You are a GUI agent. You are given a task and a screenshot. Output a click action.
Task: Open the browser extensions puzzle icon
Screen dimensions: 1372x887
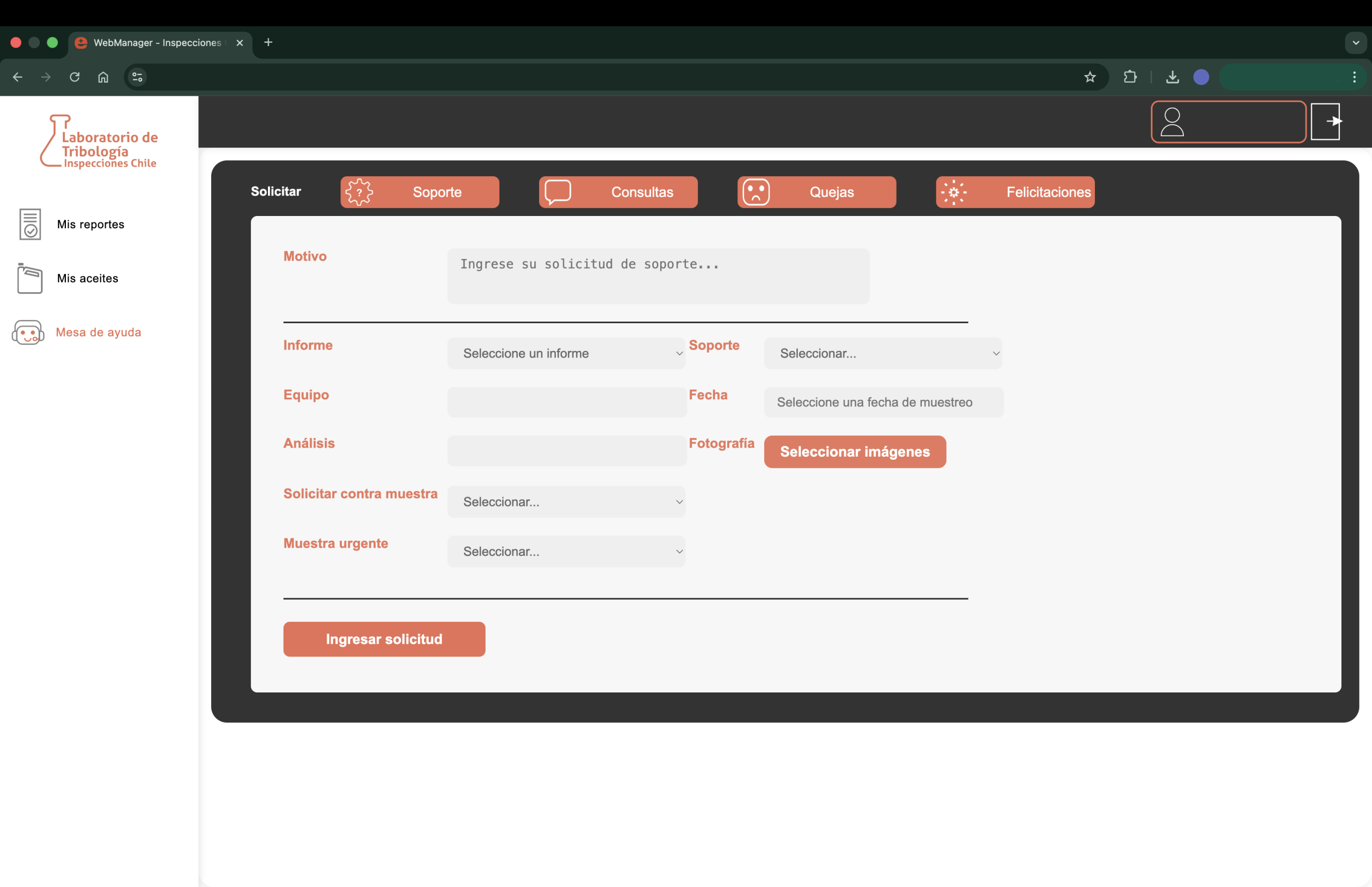click(x=1130, y=77)
